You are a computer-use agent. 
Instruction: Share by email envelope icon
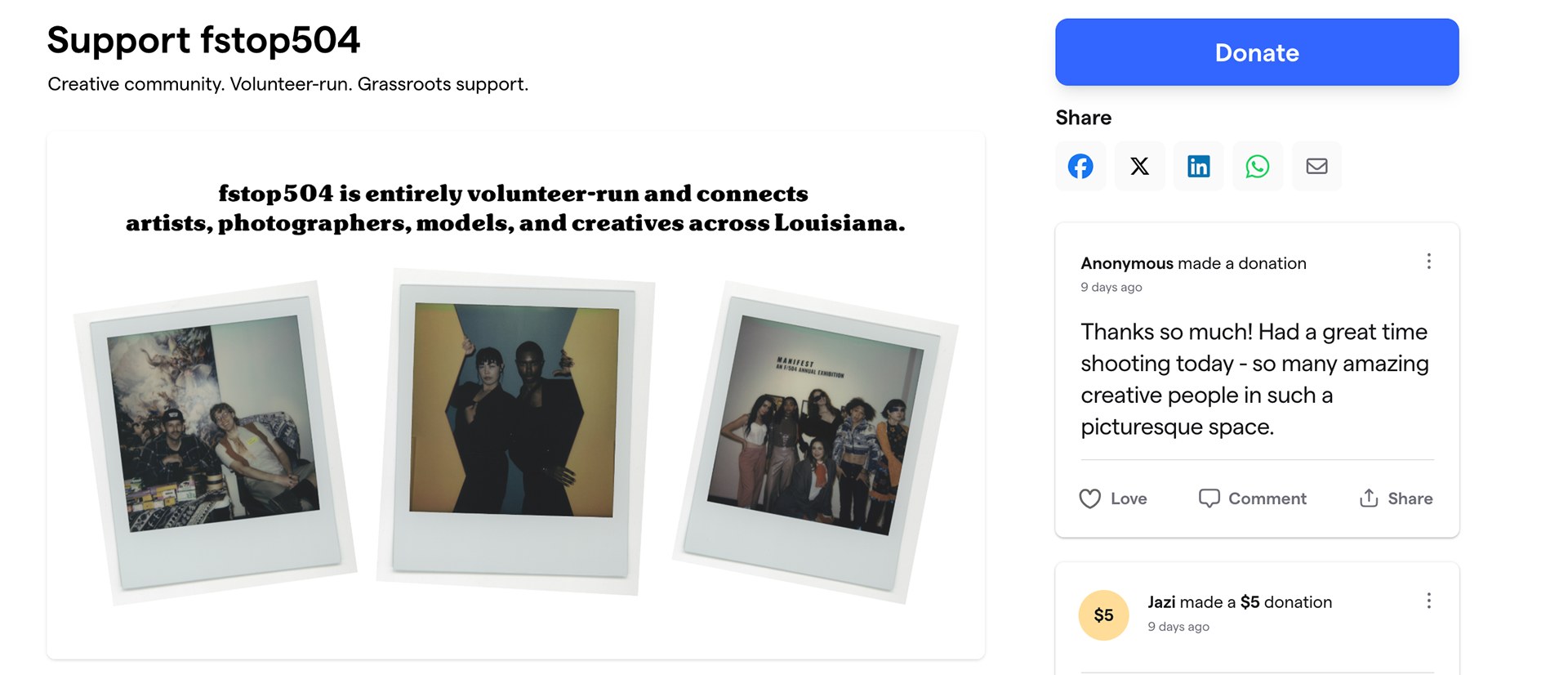point(1316,167)
